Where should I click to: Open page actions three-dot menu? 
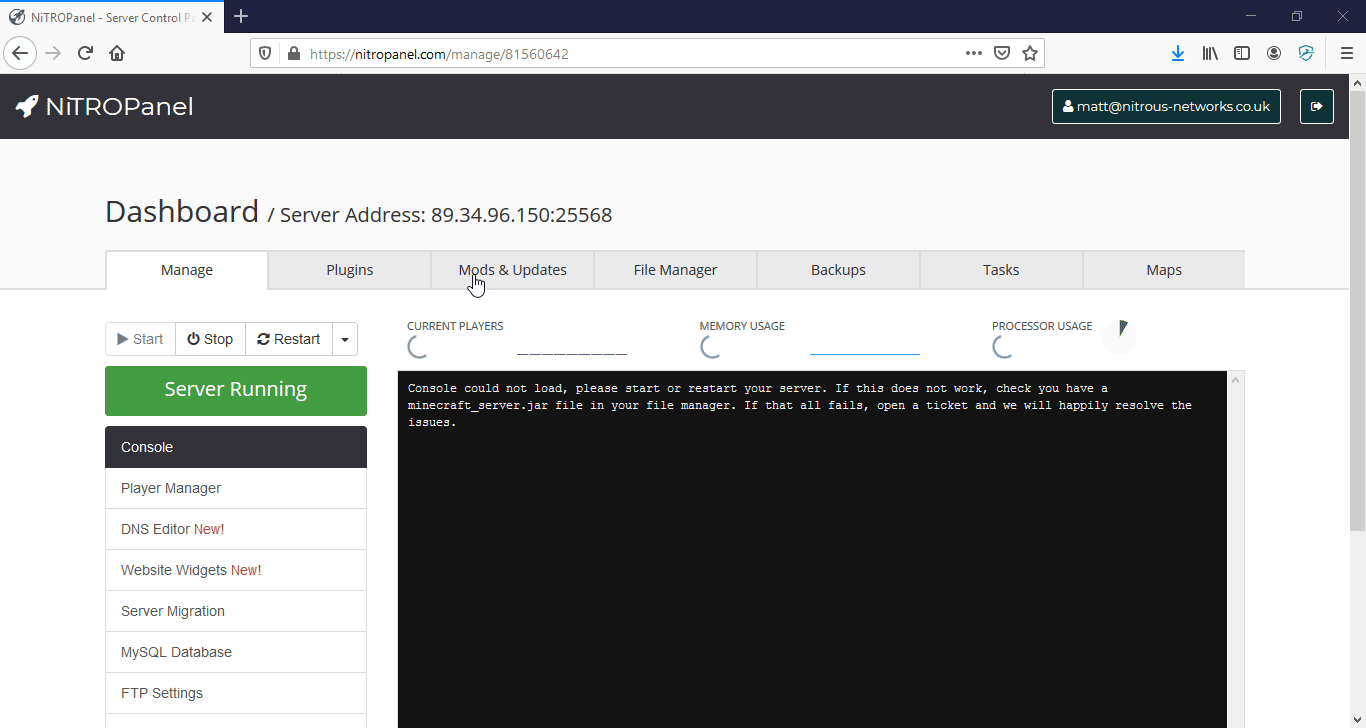[974, 53]
